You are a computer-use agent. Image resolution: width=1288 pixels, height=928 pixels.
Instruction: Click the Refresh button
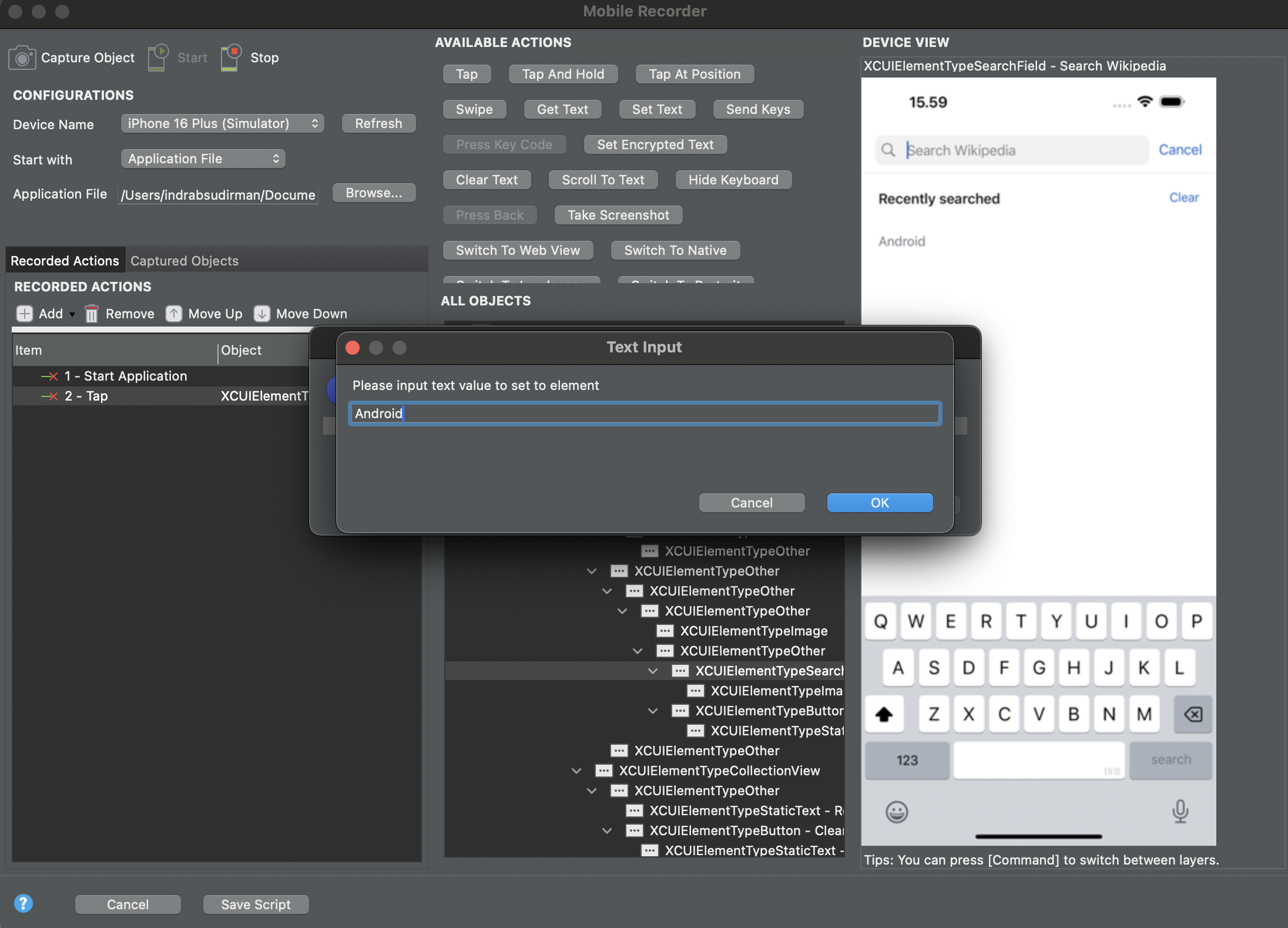point(378,123)
